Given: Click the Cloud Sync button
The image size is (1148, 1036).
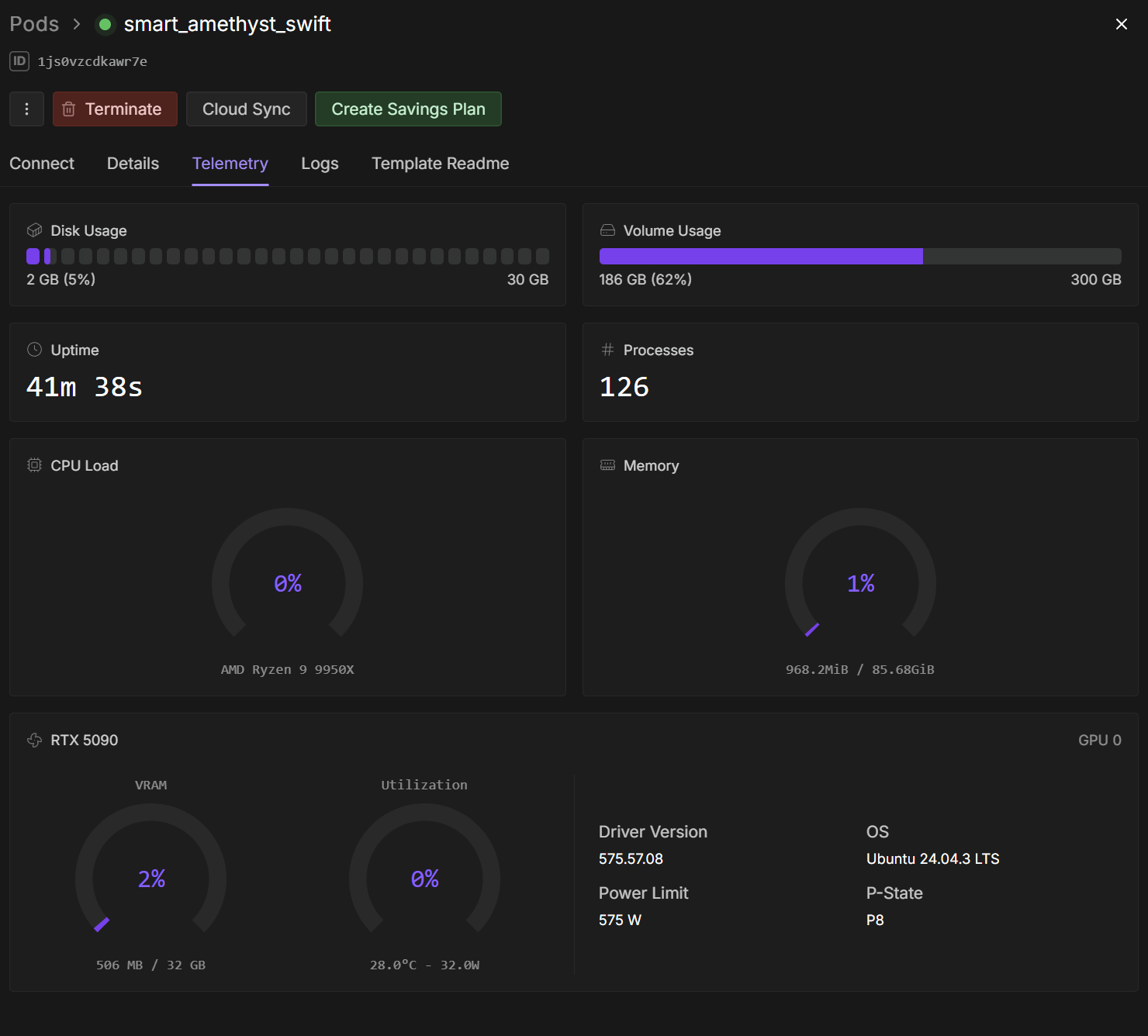Looking at the screenshot, I should pyautogui.click(x=247, y=109).
